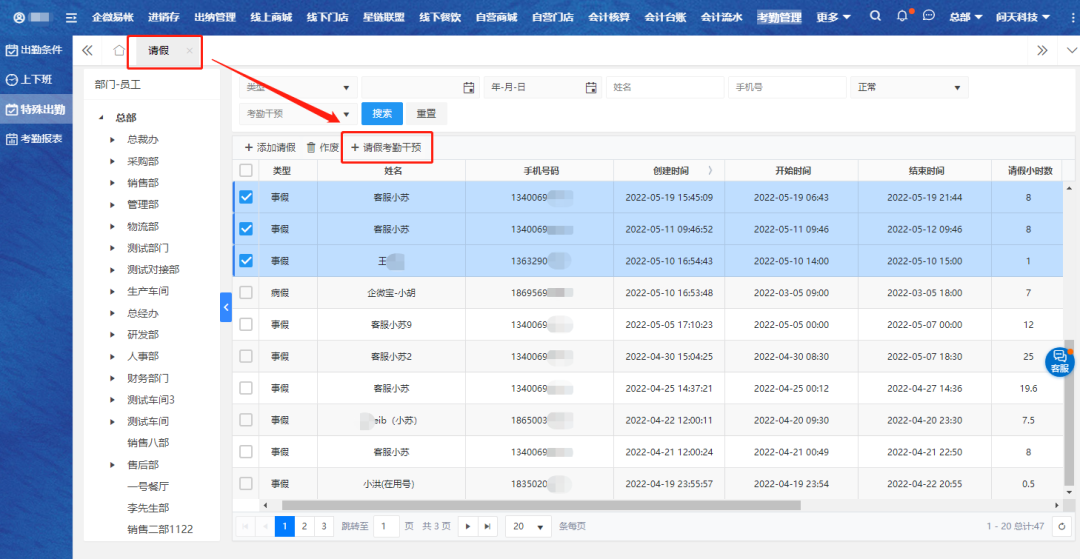Click the hamburger menu icon in top bar
Viewport: 1080px width, 559px height.
pos(71,18)
